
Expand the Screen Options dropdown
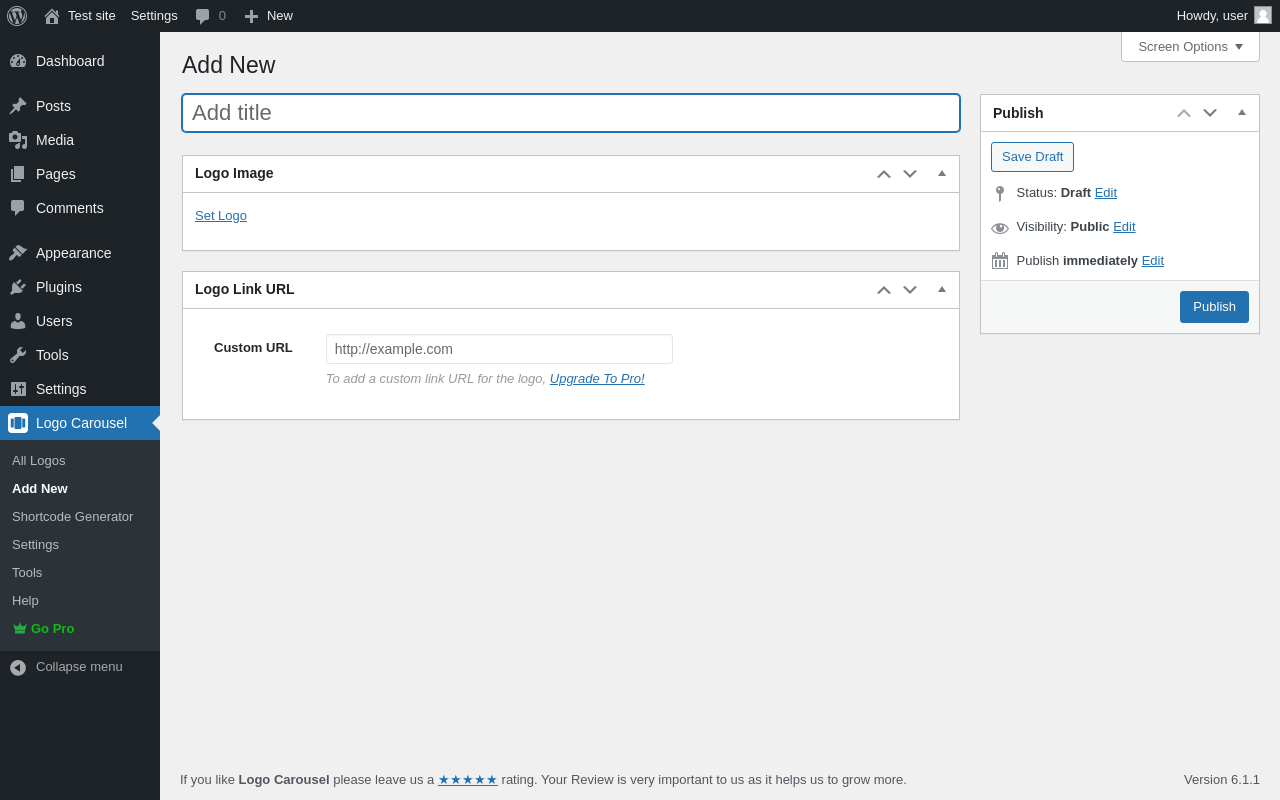coord(1190,46)
